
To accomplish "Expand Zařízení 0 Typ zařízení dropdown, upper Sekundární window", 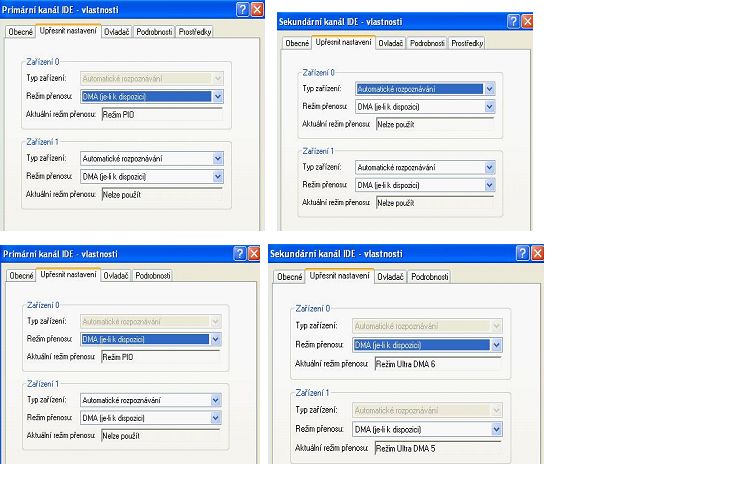I will [489, 89].
